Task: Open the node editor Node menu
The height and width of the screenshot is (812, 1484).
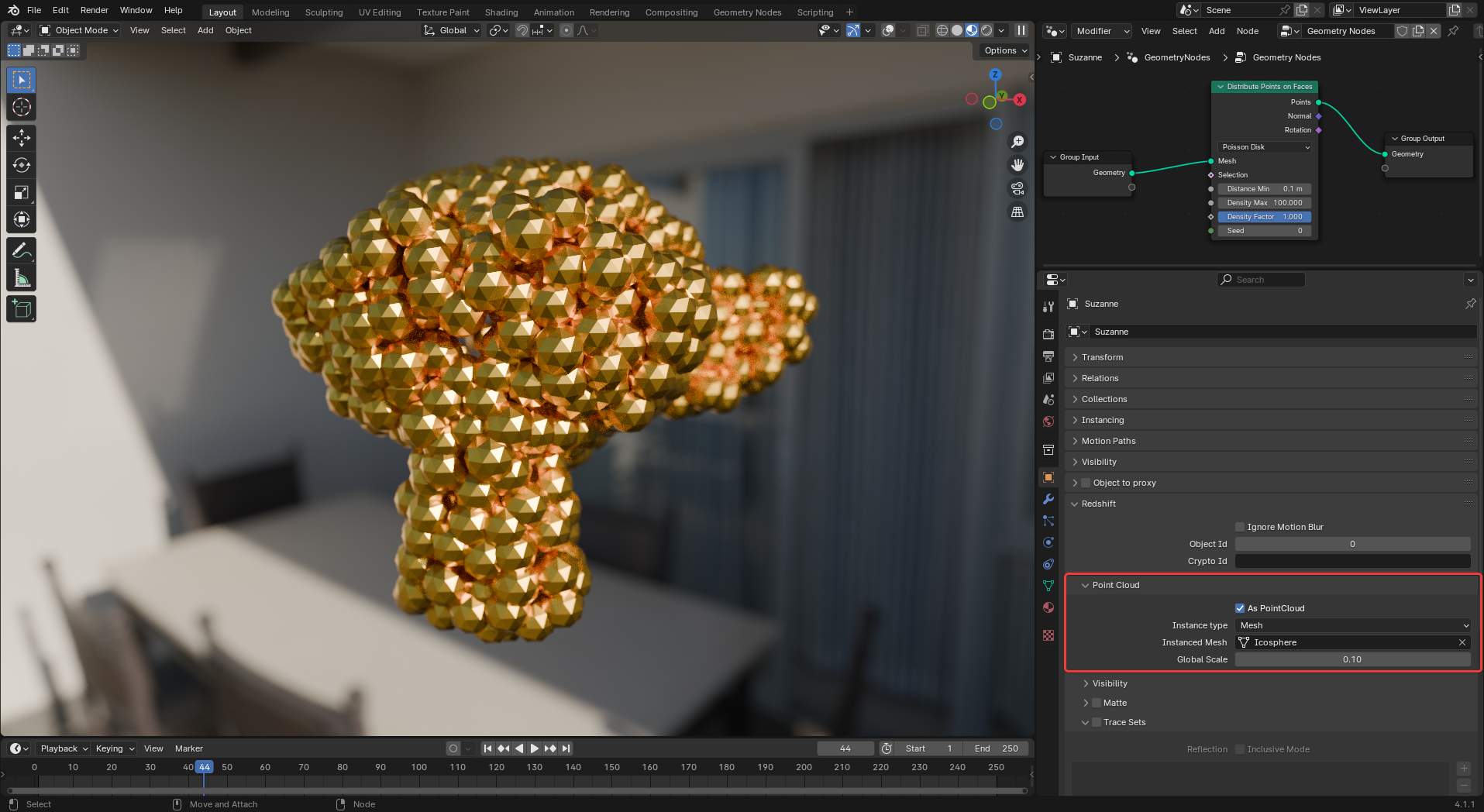Action: (1248, 31)
